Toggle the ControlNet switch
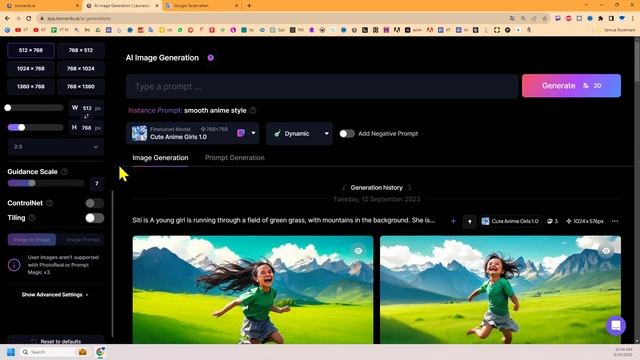This screenshot has width=640, height=360. tap(94, 203)
